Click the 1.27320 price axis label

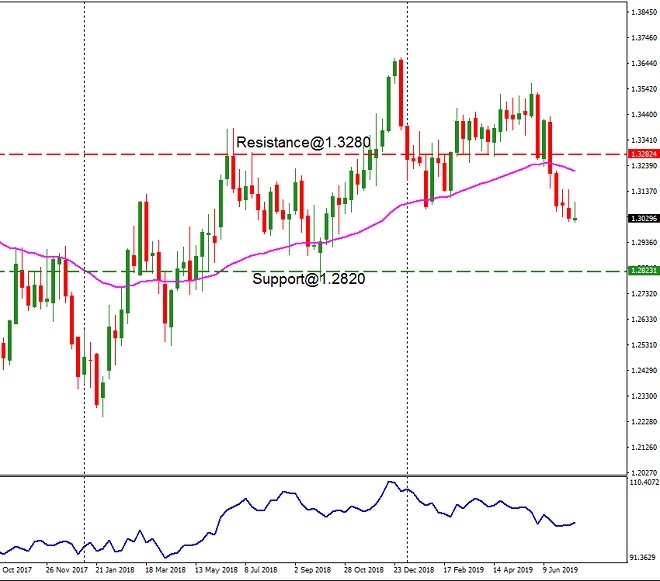pyautogui.click(x=644, y=294)
